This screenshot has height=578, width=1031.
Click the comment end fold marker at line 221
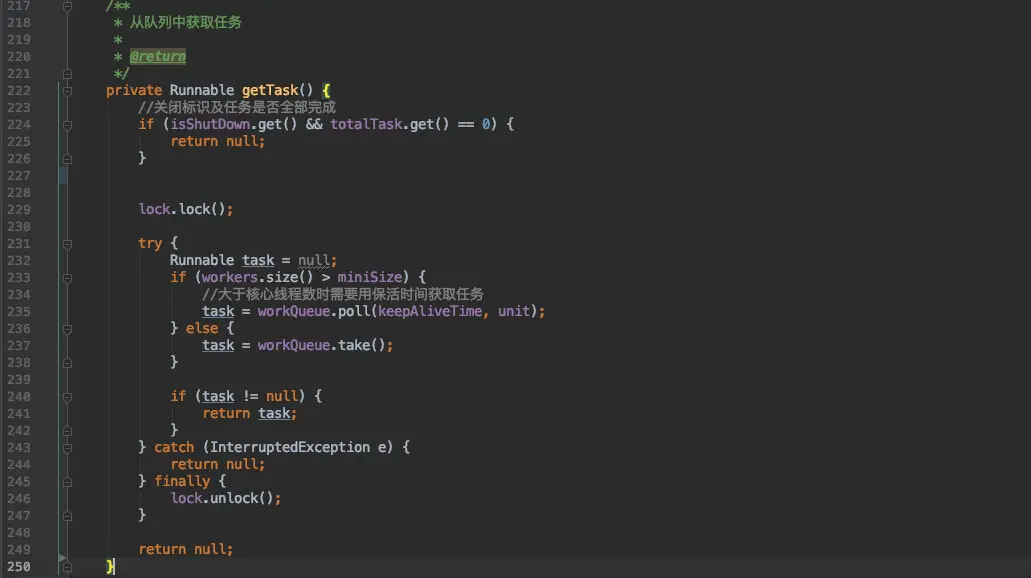pyautogui.click(x=67, y=74)
